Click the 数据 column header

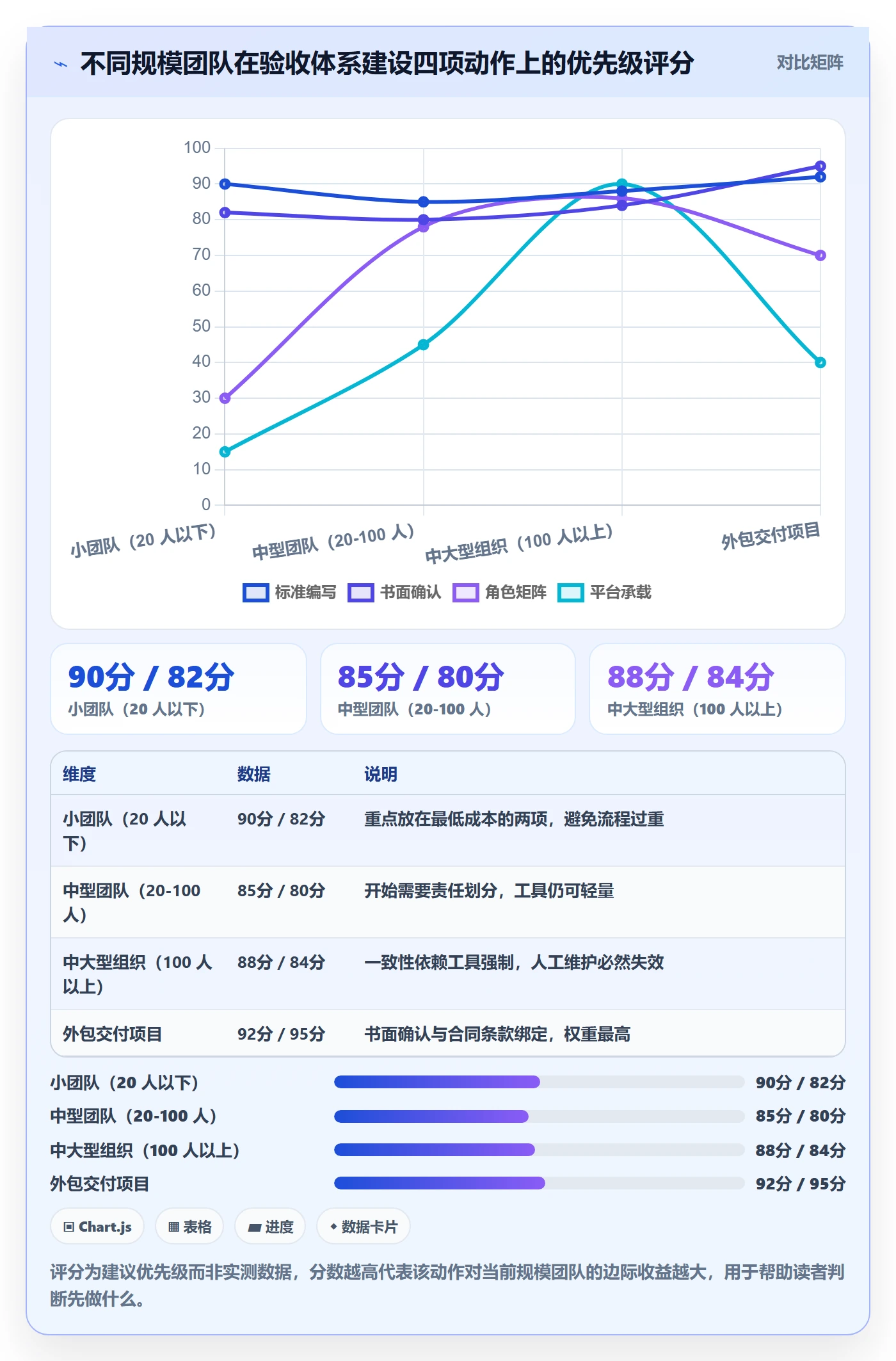point(254,774)
